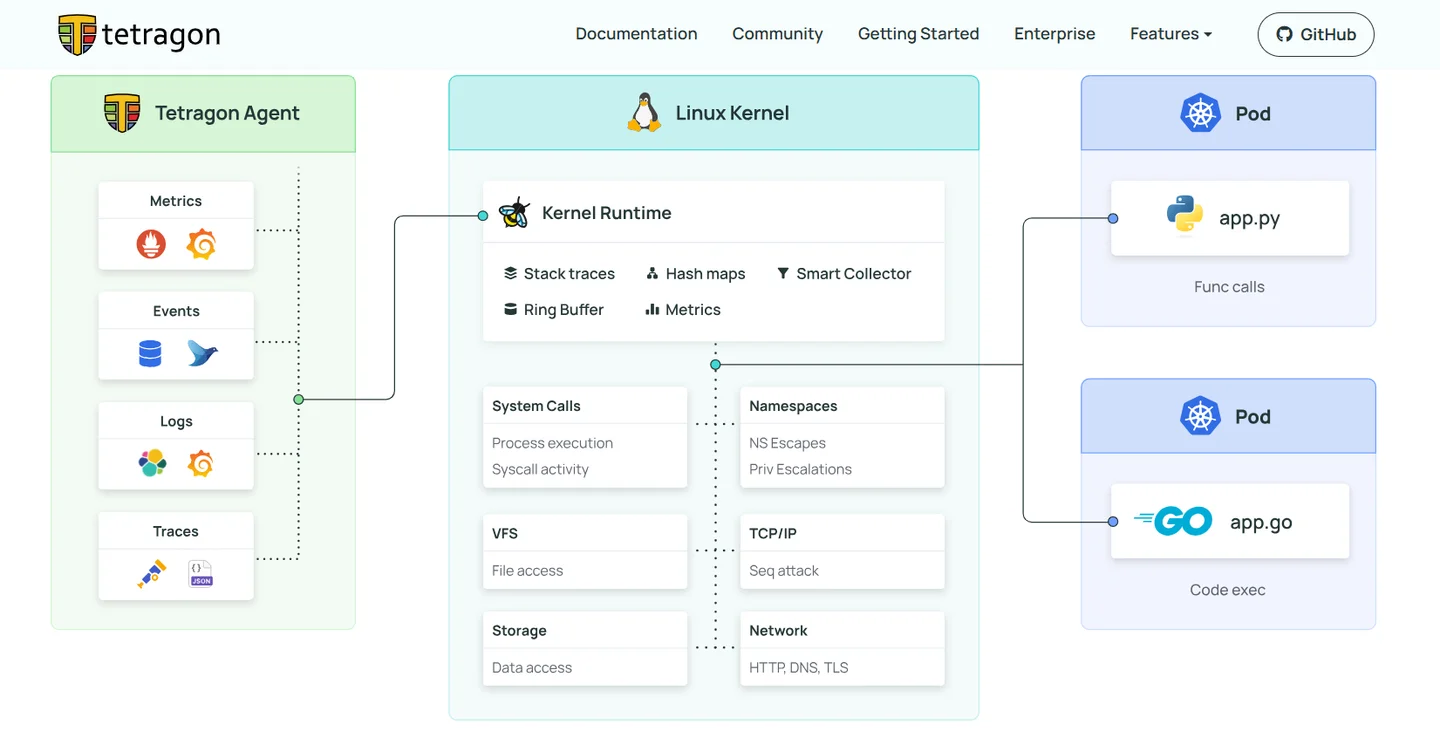This screenshot has height=739, width=1440.
Task: Click the Kernel Runtime heading
Action: (606, 213)
